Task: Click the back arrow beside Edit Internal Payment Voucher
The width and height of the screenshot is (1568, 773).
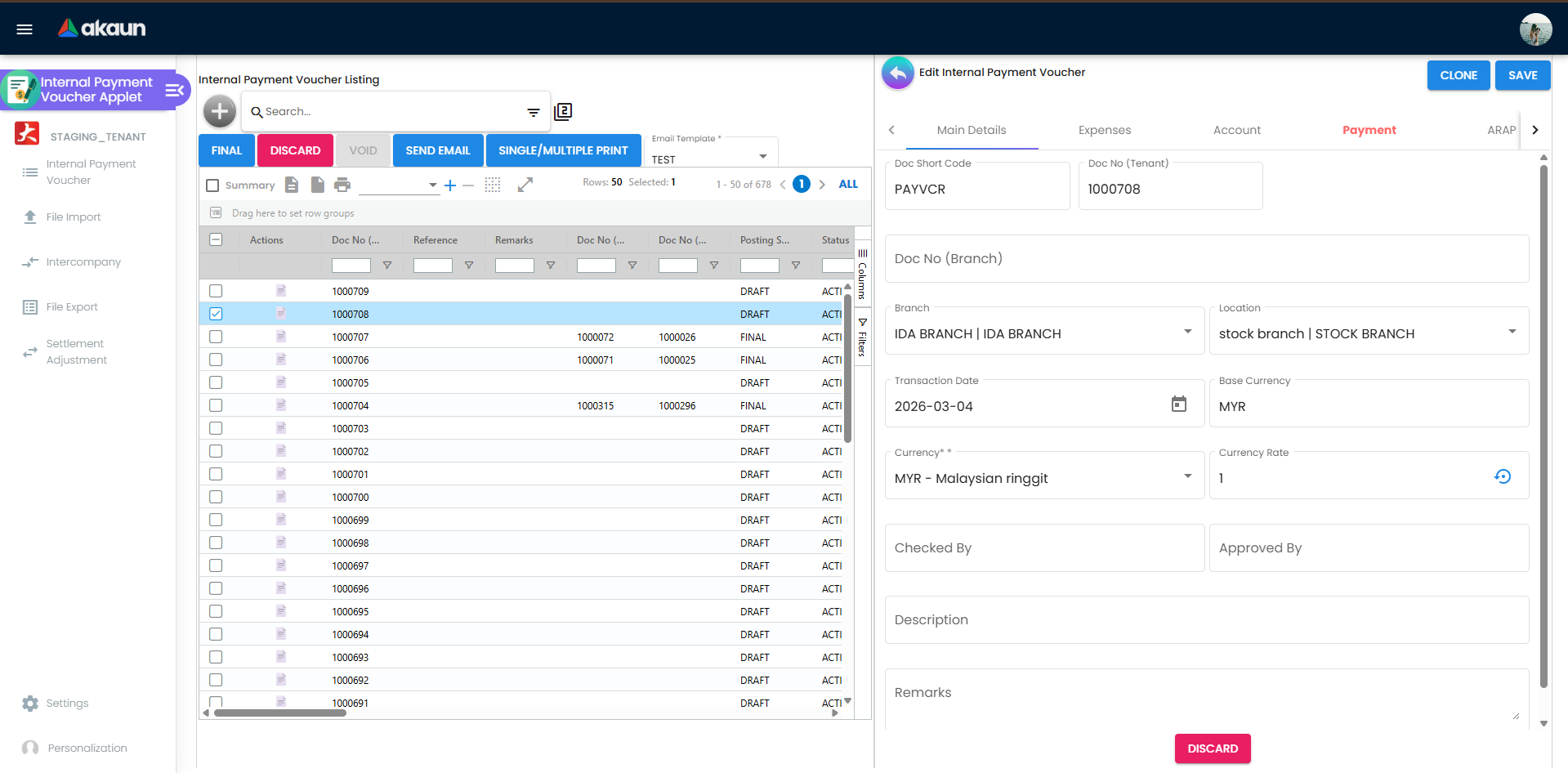Action: point(897,74)
